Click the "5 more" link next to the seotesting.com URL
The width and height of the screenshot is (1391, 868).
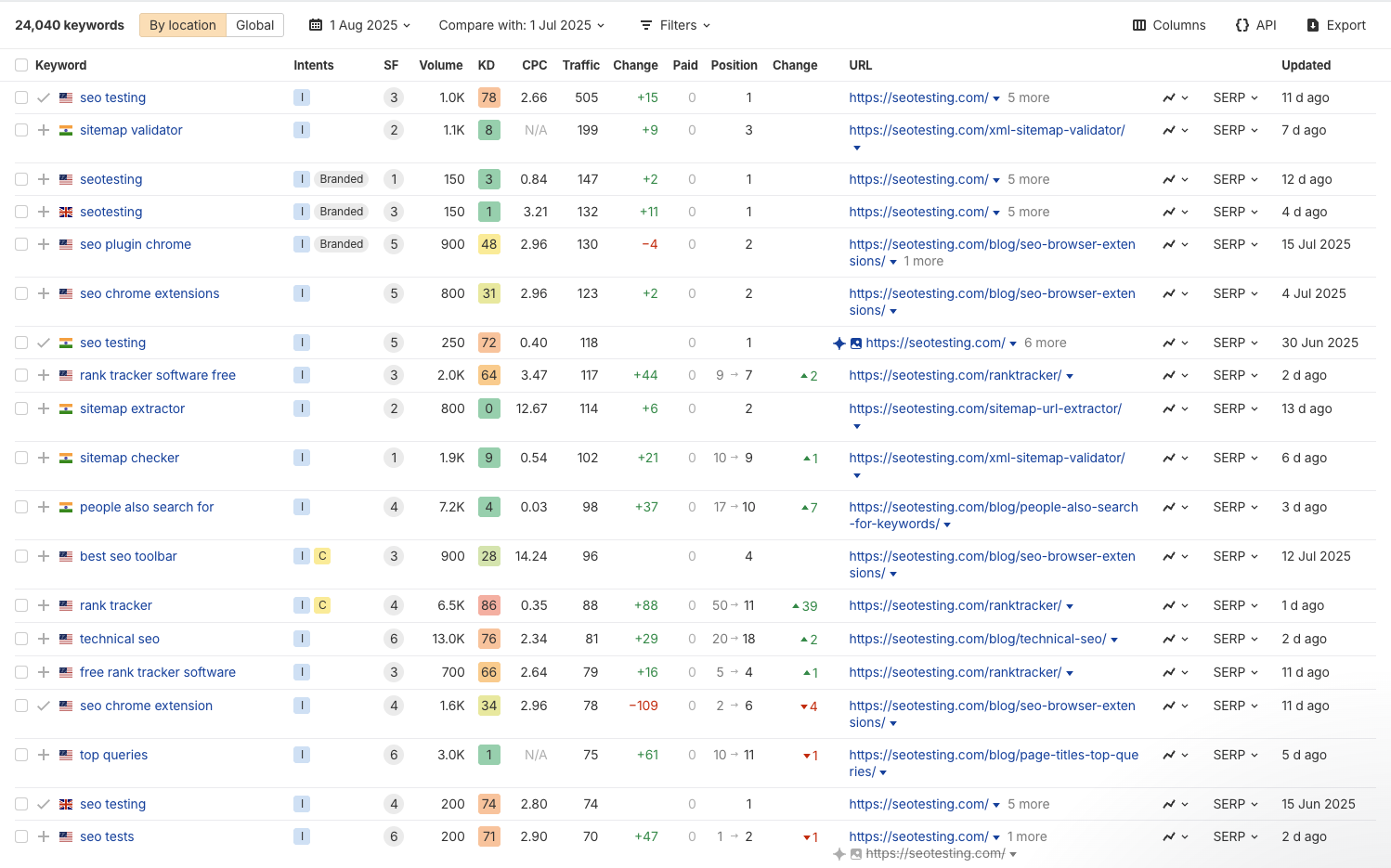coord(1028,97)
